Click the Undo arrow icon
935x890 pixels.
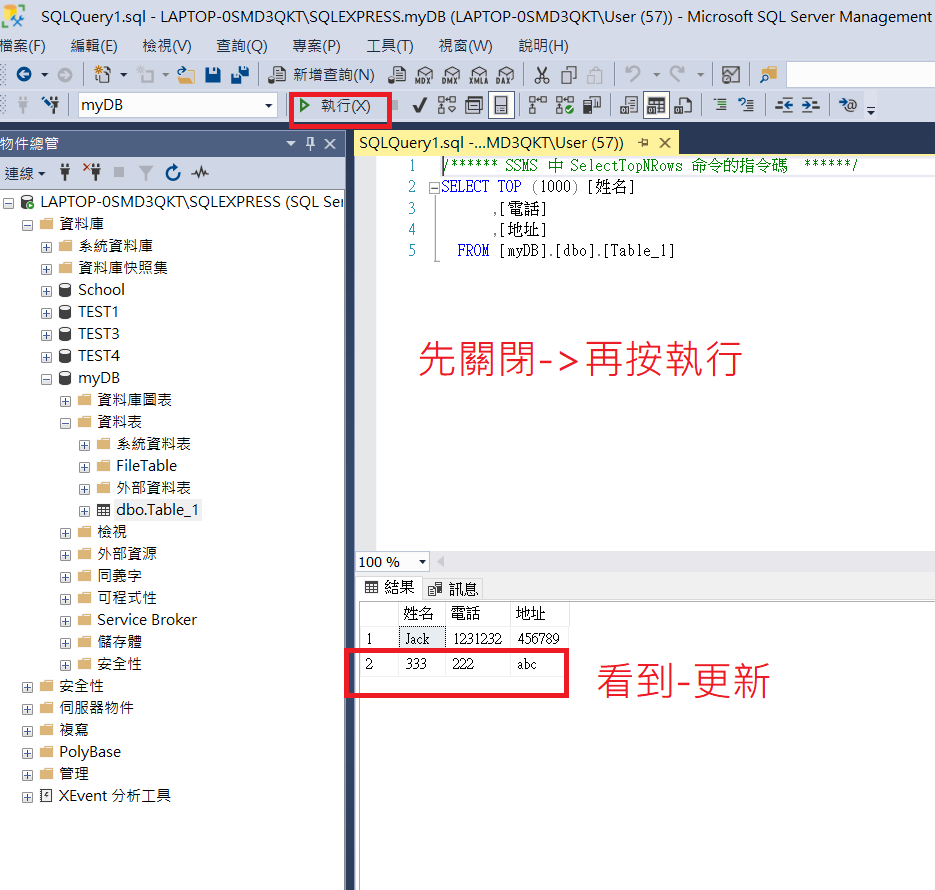633,74
